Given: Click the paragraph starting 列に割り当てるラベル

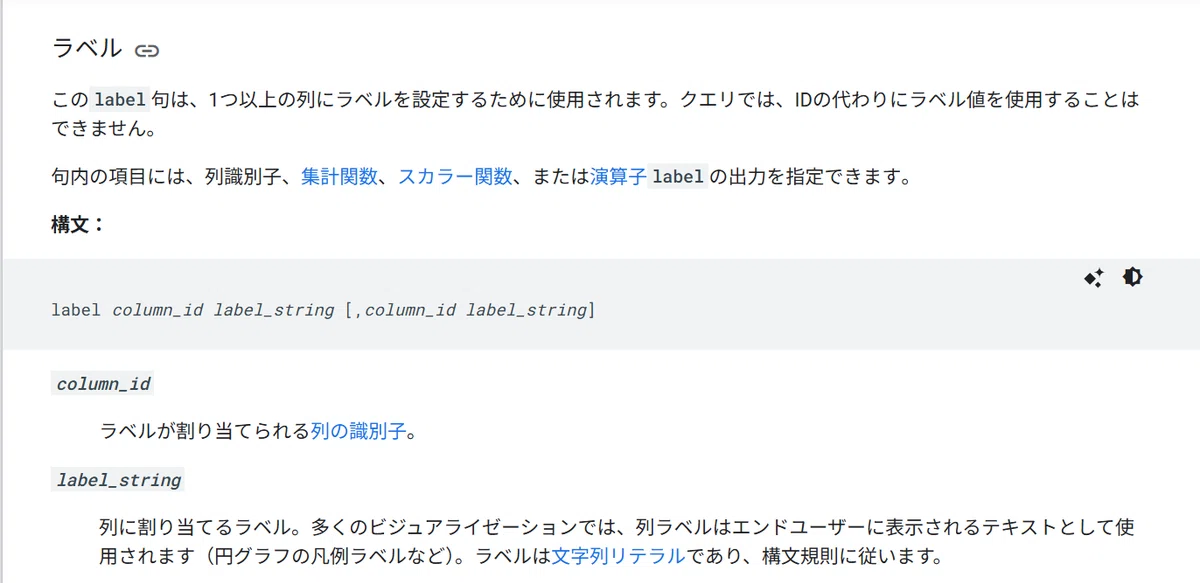Looking at the screenshot, I should pyautogui.click(x=617, y=541).
